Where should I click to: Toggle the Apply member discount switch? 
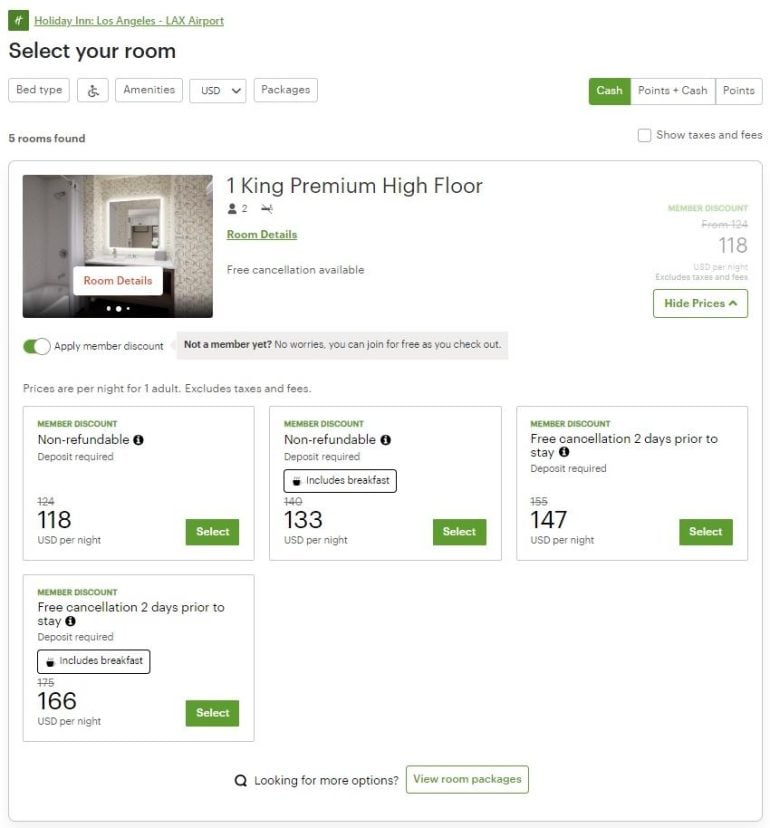[x=37, y=346]
